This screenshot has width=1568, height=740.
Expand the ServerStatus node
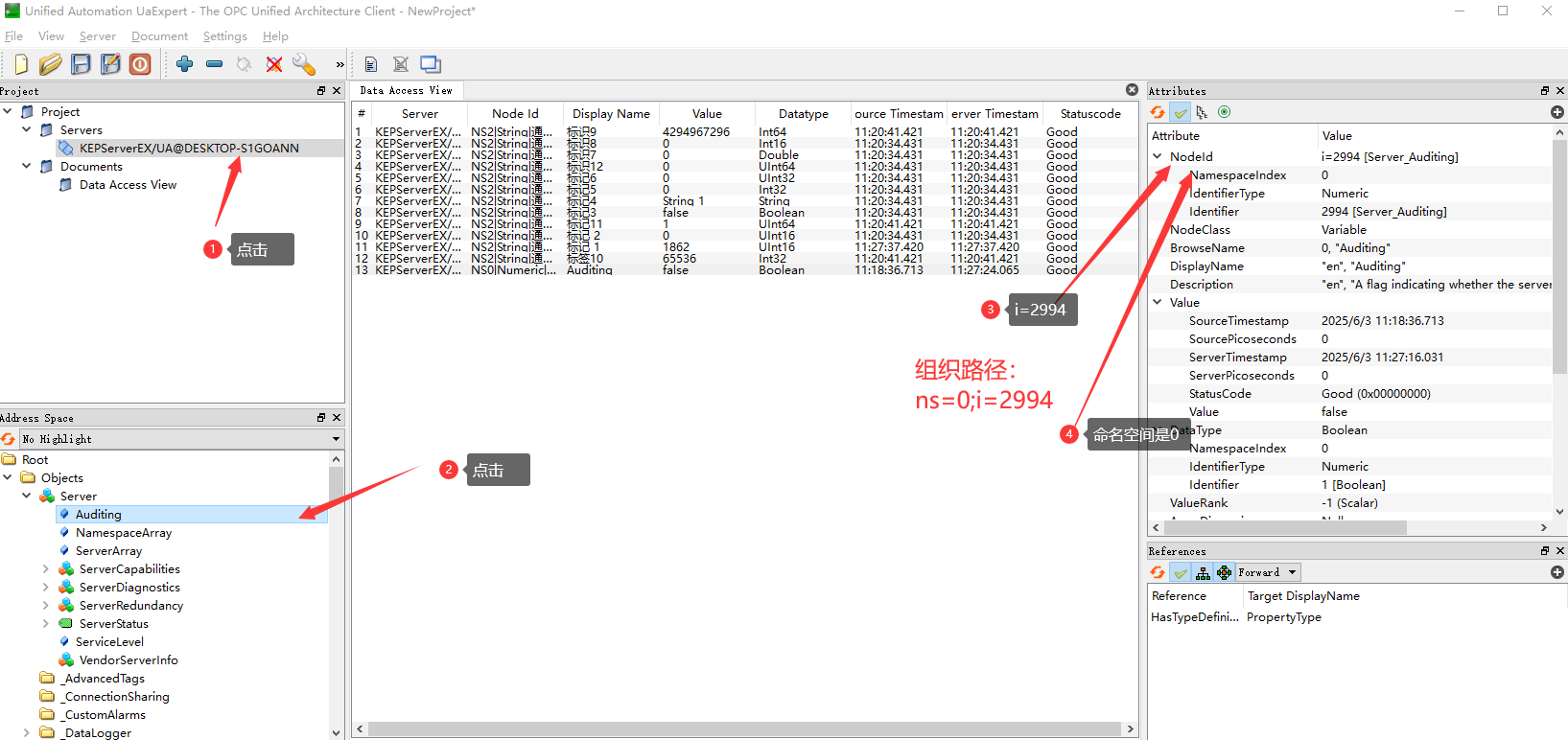[x=45, y=624]
